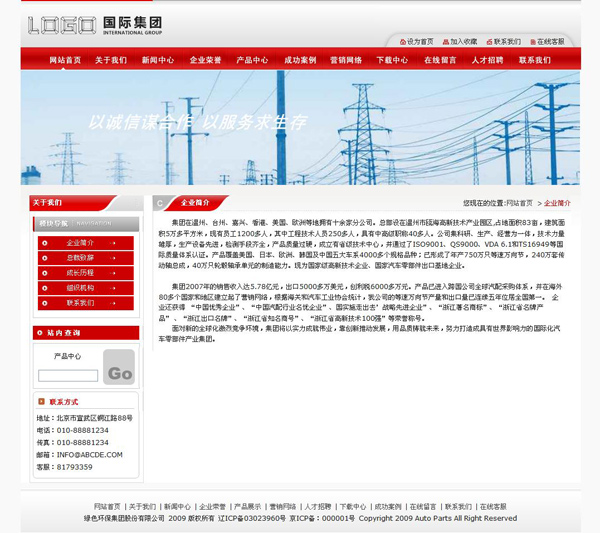Click the bullet icon beside 成长历程
Screen dimensions: 600x533
pyautogui.click(x=43, y=273)
